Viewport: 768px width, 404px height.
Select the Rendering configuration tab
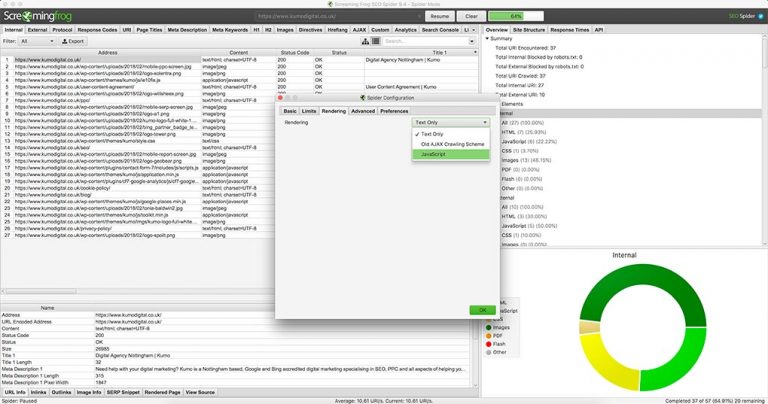(334, 111)
